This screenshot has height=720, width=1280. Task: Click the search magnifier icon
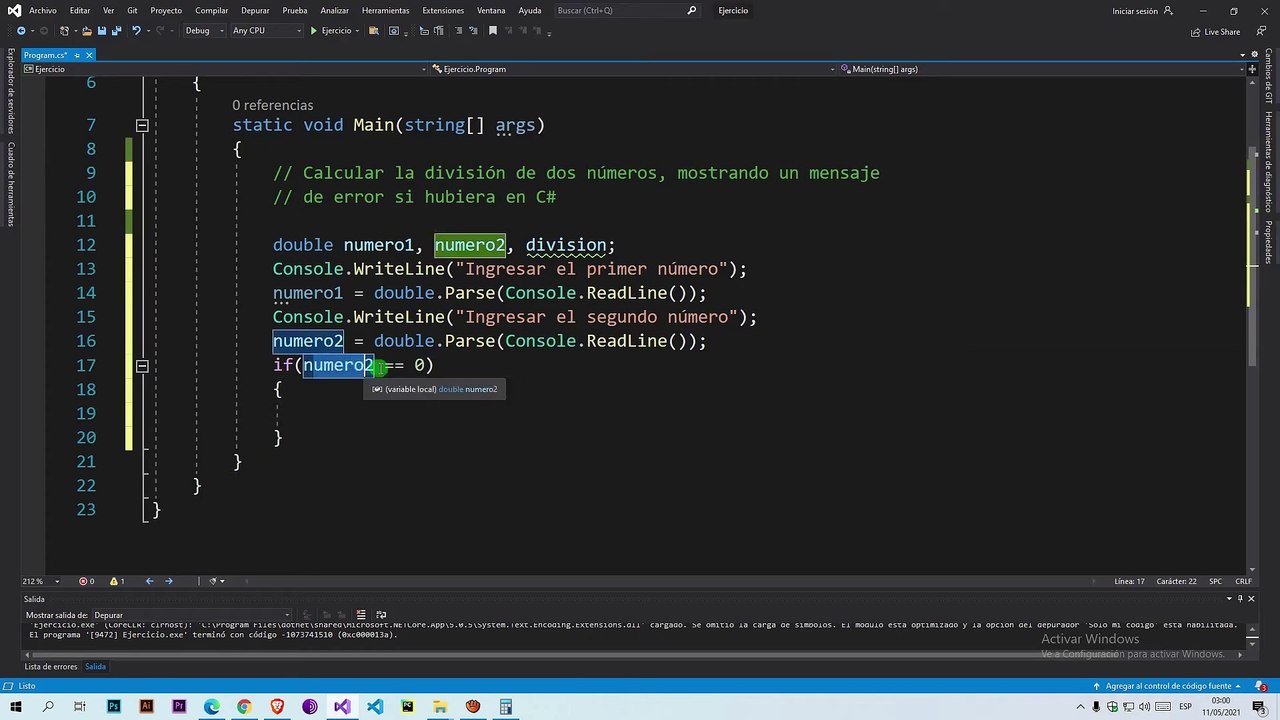pyautogui.click(x=691, y=10)
